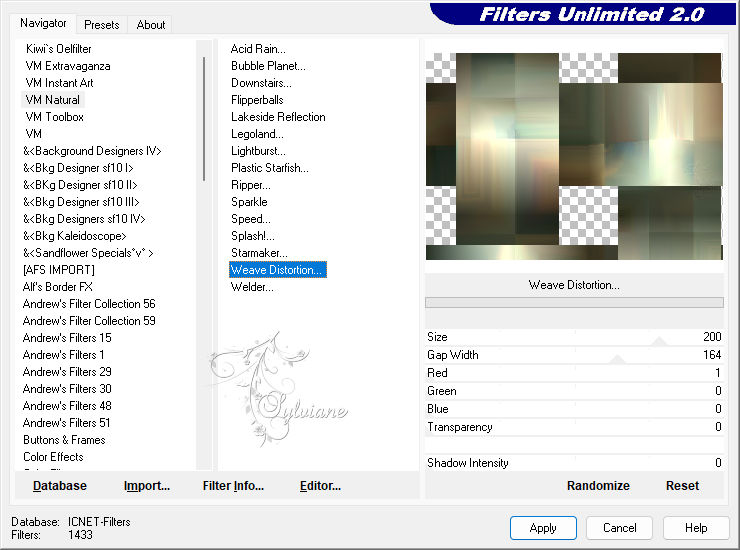Select Bkg Designers sf10 IV category

(84, 219)
